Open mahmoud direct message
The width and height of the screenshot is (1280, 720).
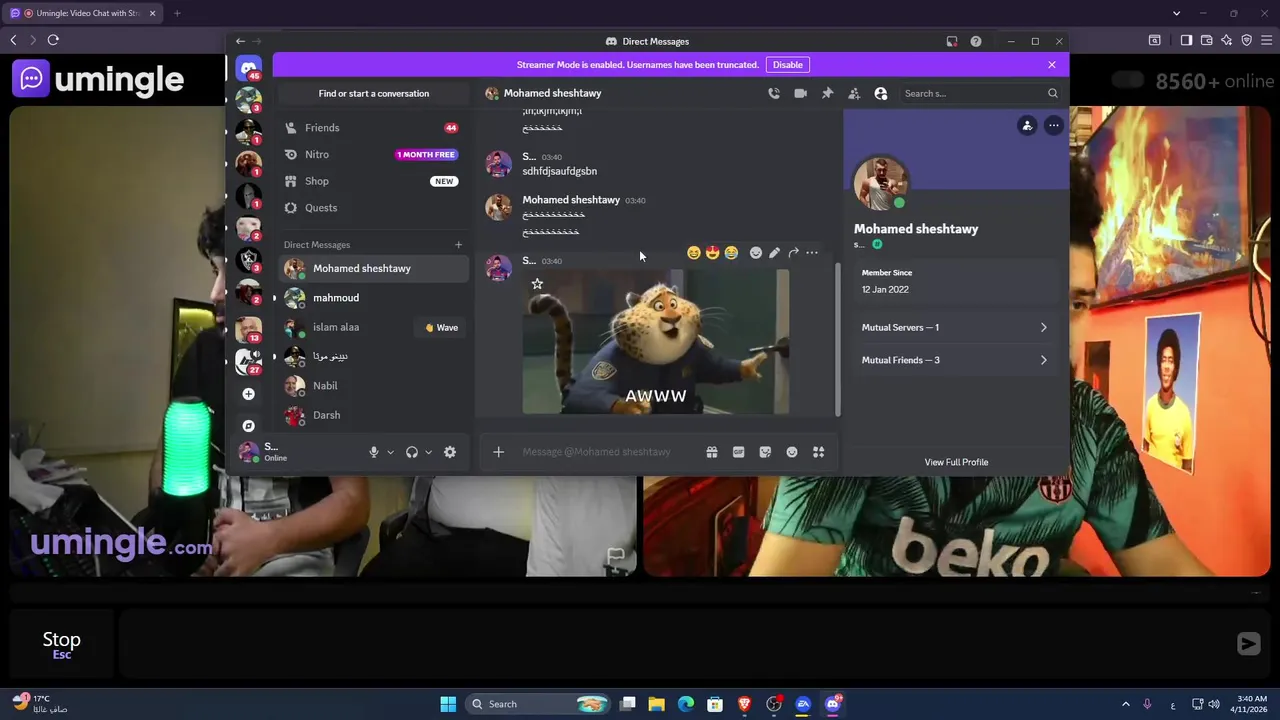click(372, 298)
